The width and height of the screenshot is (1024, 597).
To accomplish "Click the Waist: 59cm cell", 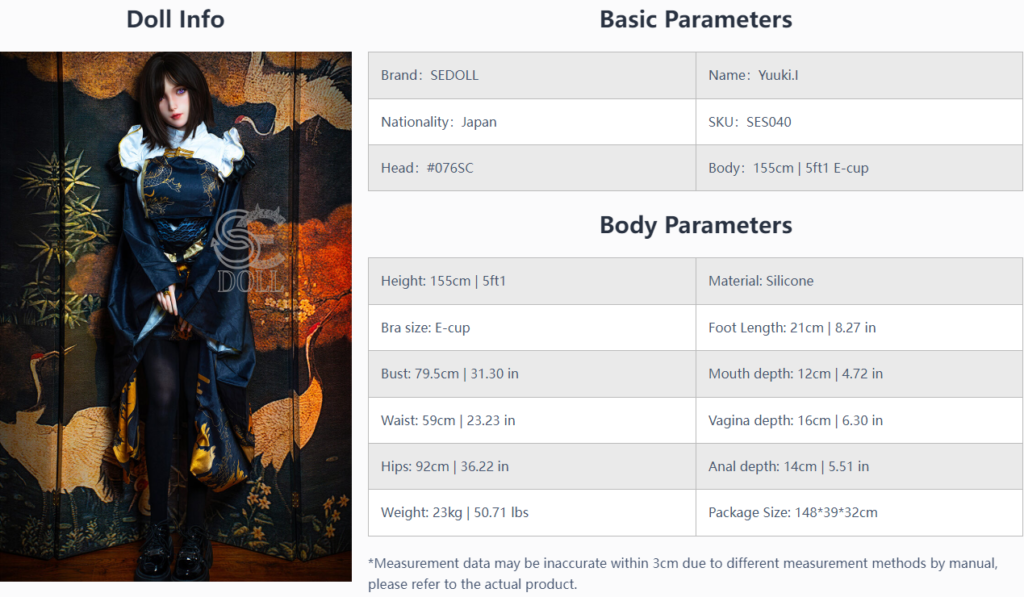I will click(532, 421).
